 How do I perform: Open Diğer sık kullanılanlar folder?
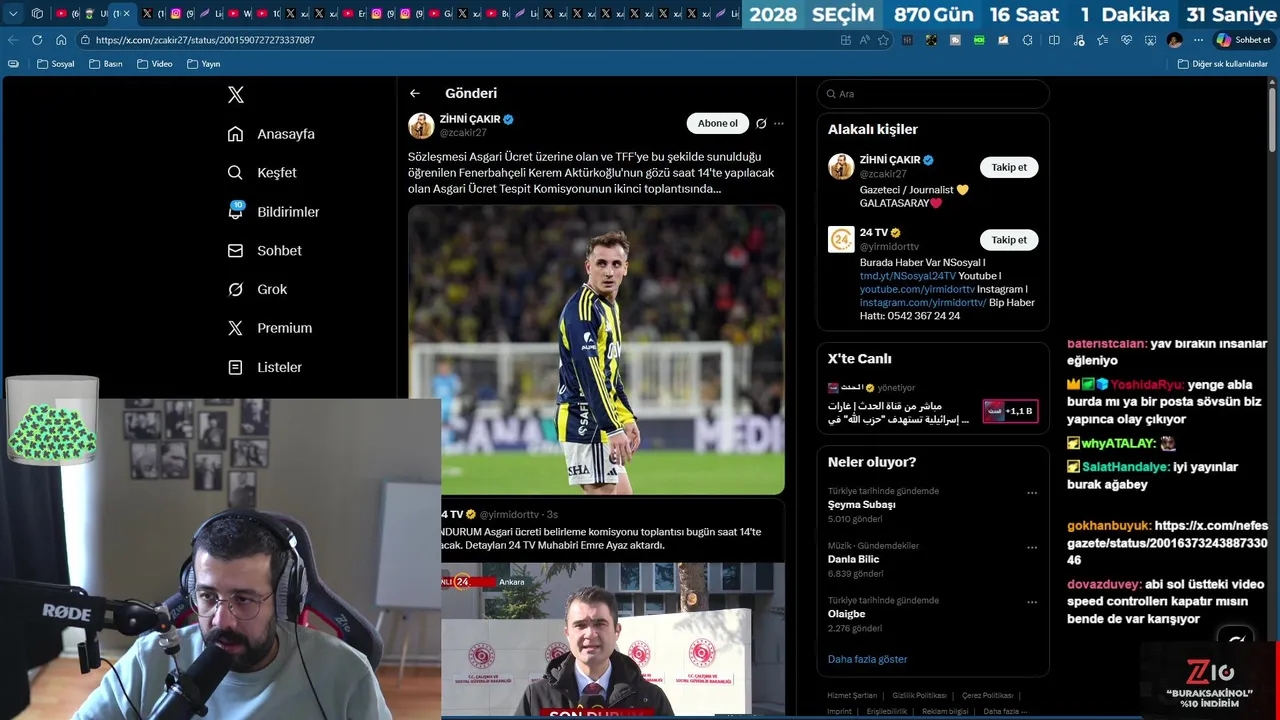point(1222,64)
